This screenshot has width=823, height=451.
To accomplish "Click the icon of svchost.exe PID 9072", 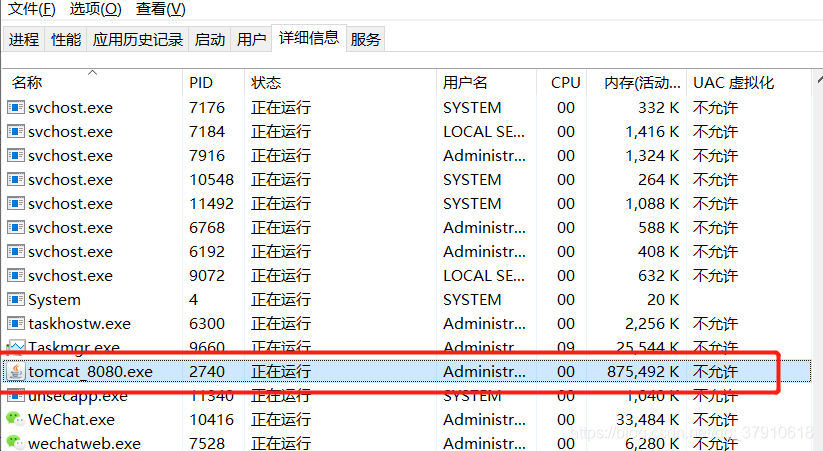I will point(16,275).
